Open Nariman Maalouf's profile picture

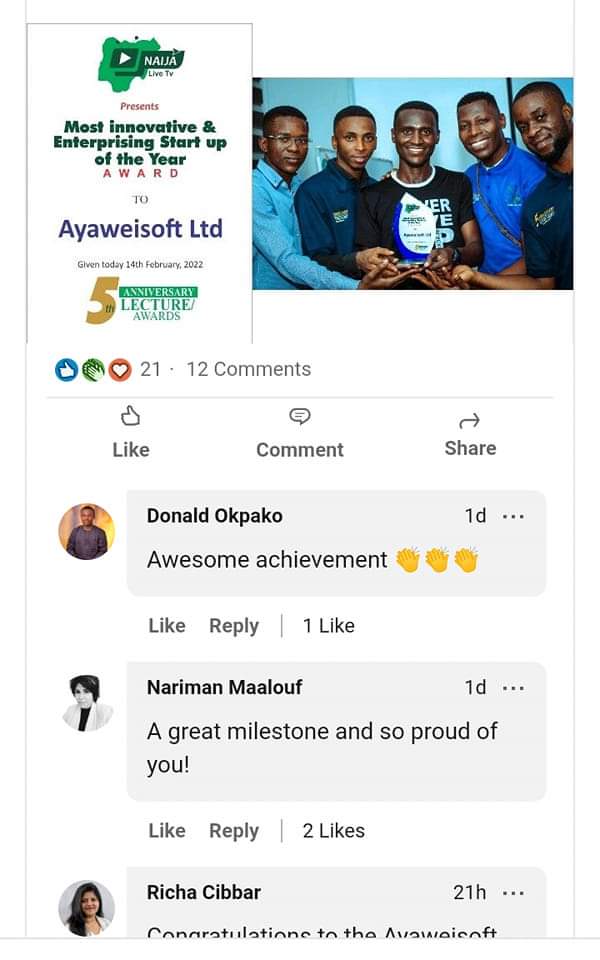(x=86, y=702)
